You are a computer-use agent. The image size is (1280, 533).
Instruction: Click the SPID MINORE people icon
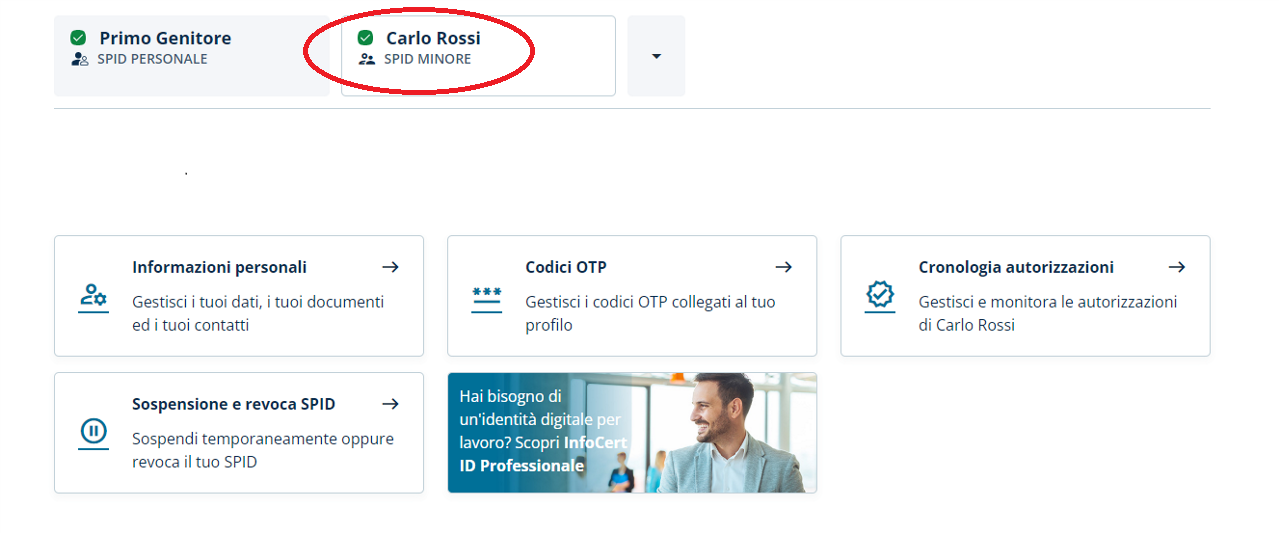click(367, 59)
